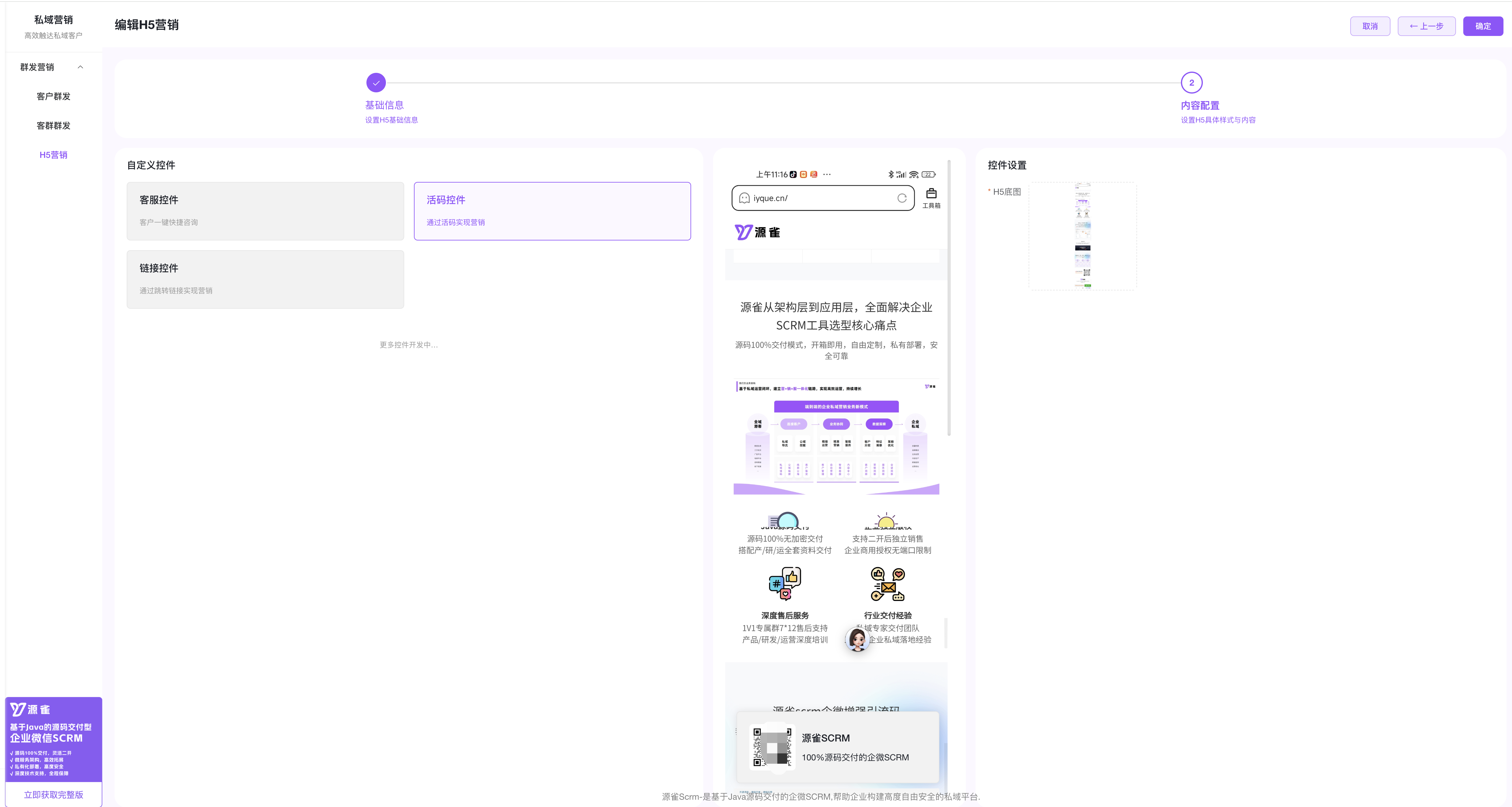Open 客户群发 in the sidebar

tap(53, 96)
